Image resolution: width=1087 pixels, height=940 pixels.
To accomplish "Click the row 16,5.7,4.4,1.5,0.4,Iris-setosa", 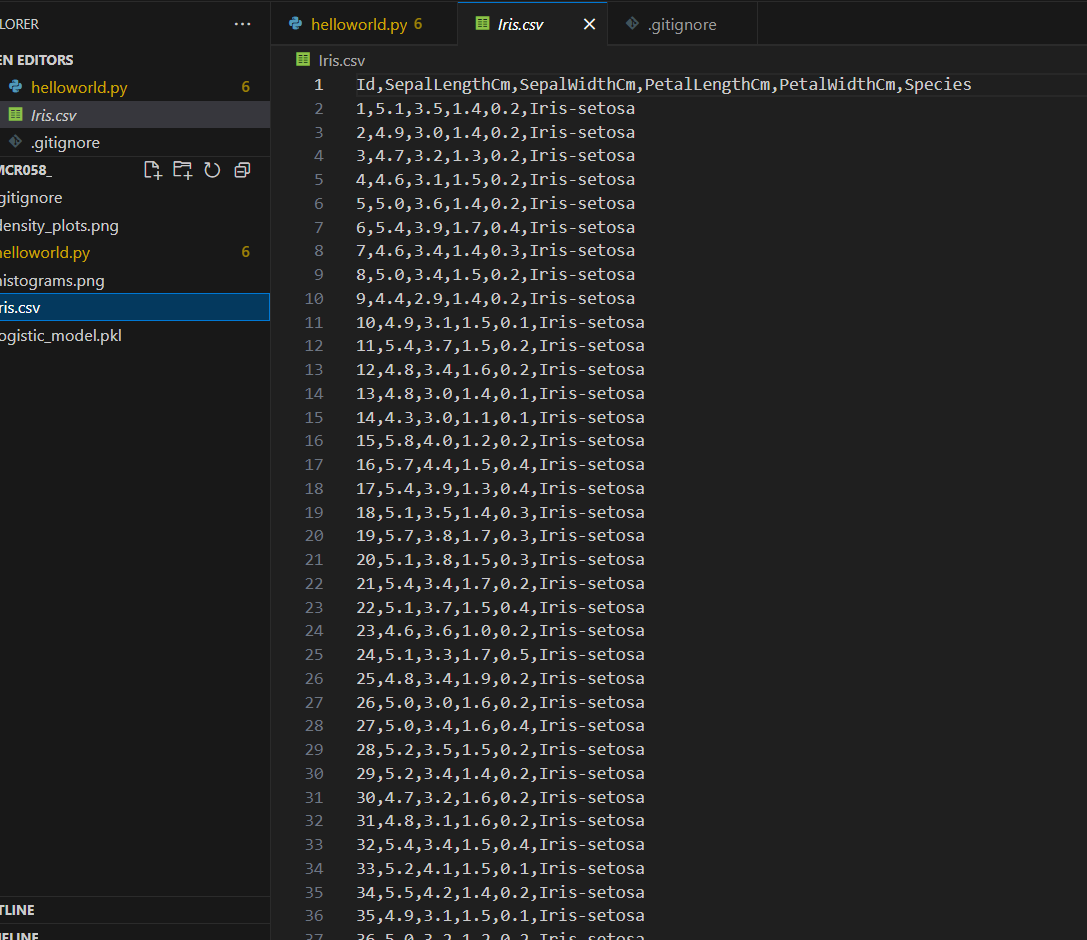I will (x=500, y=464).
